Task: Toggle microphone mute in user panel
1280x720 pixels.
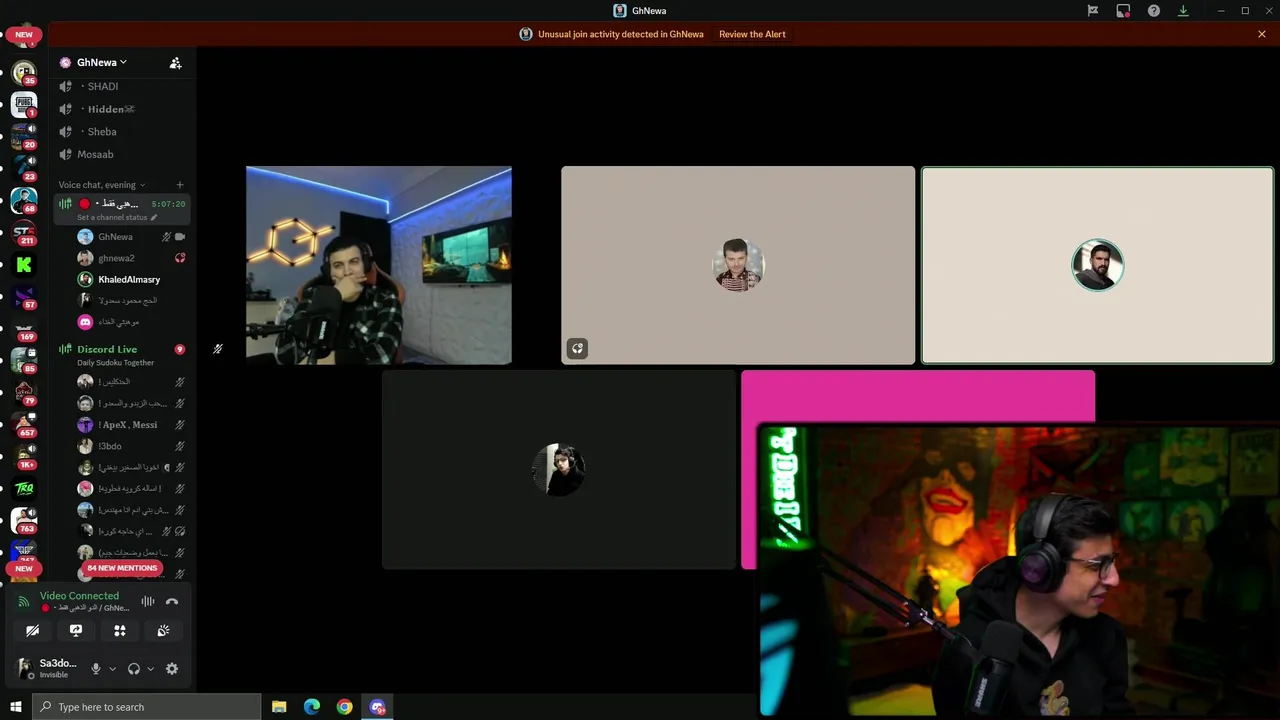Action: click(x=96, y=669)
